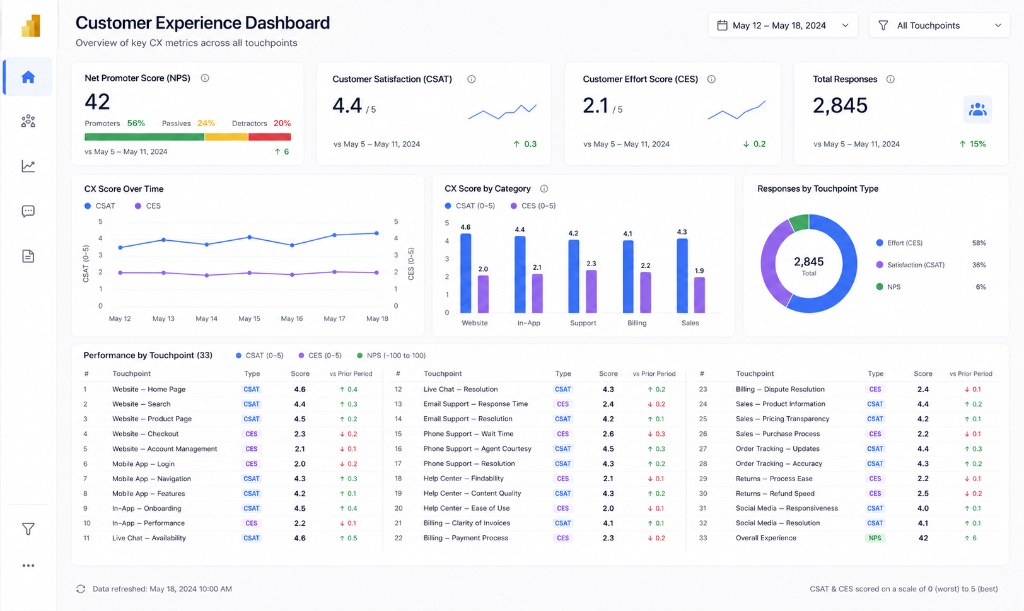Select the Returns – Refund Speed row
The image size is (1024, 611).
coord(848,494)
